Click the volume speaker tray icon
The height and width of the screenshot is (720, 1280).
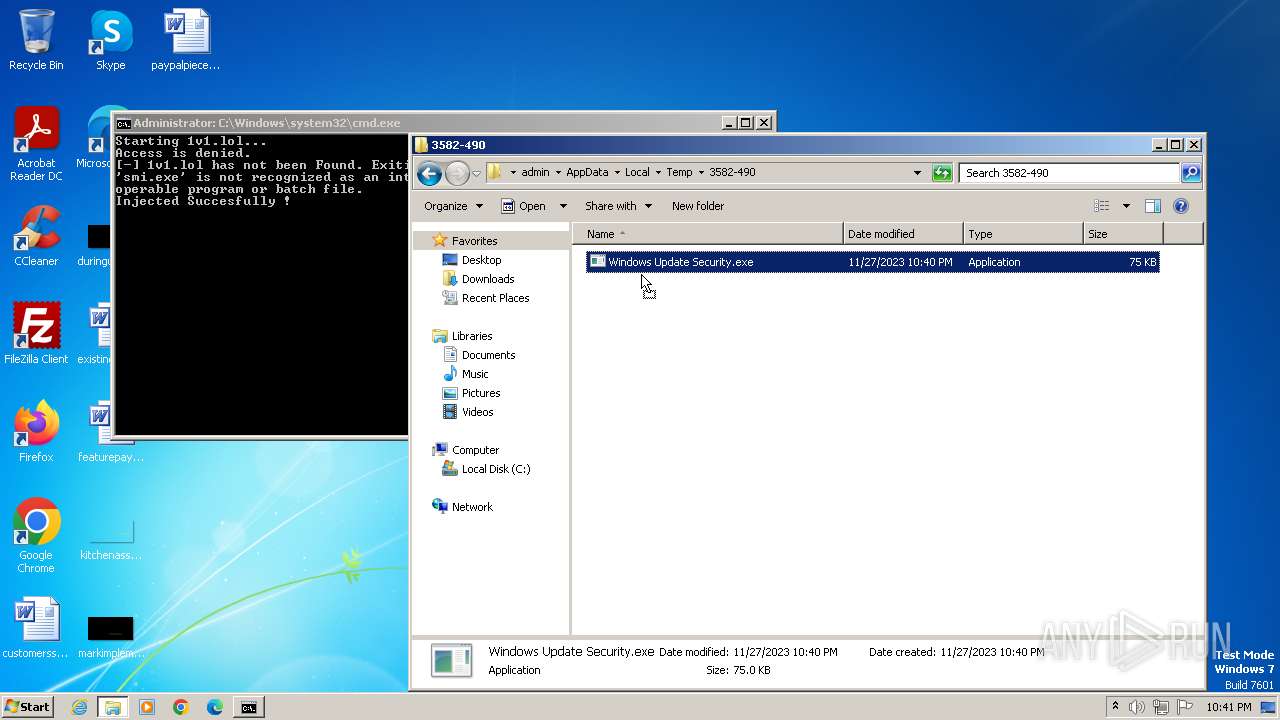[1137, 707]
